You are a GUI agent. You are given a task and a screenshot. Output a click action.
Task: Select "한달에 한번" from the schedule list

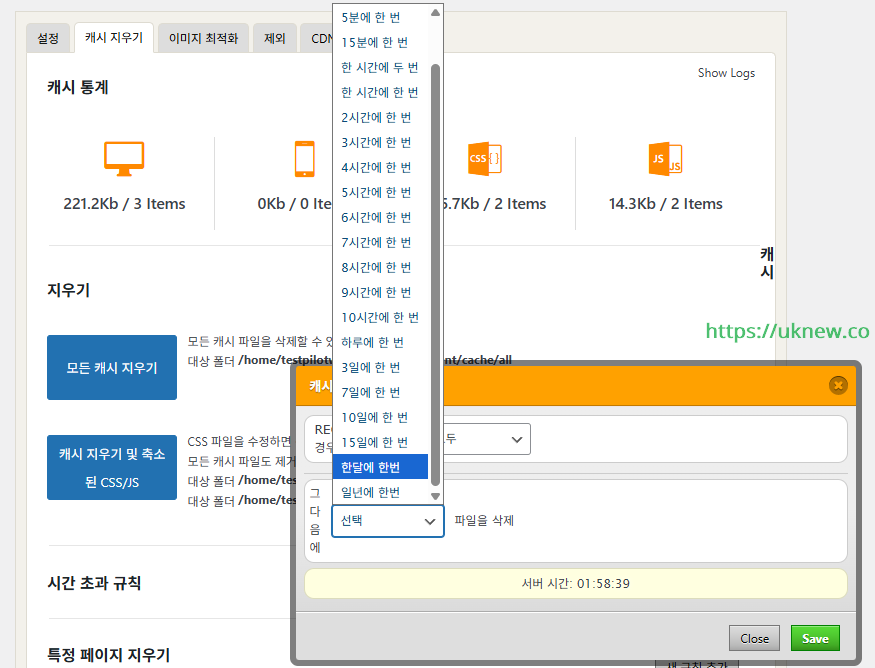click(x=380, y=466)
